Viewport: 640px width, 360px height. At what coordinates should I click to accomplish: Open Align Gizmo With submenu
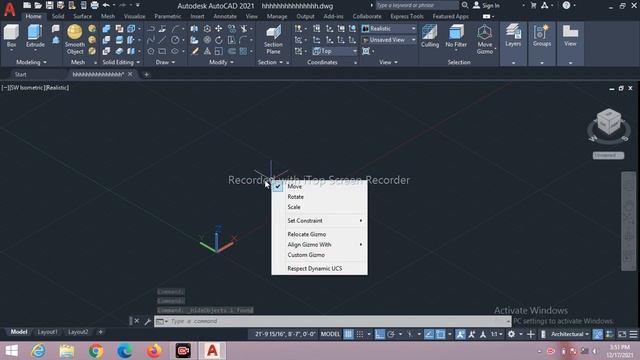coord(320,244)
